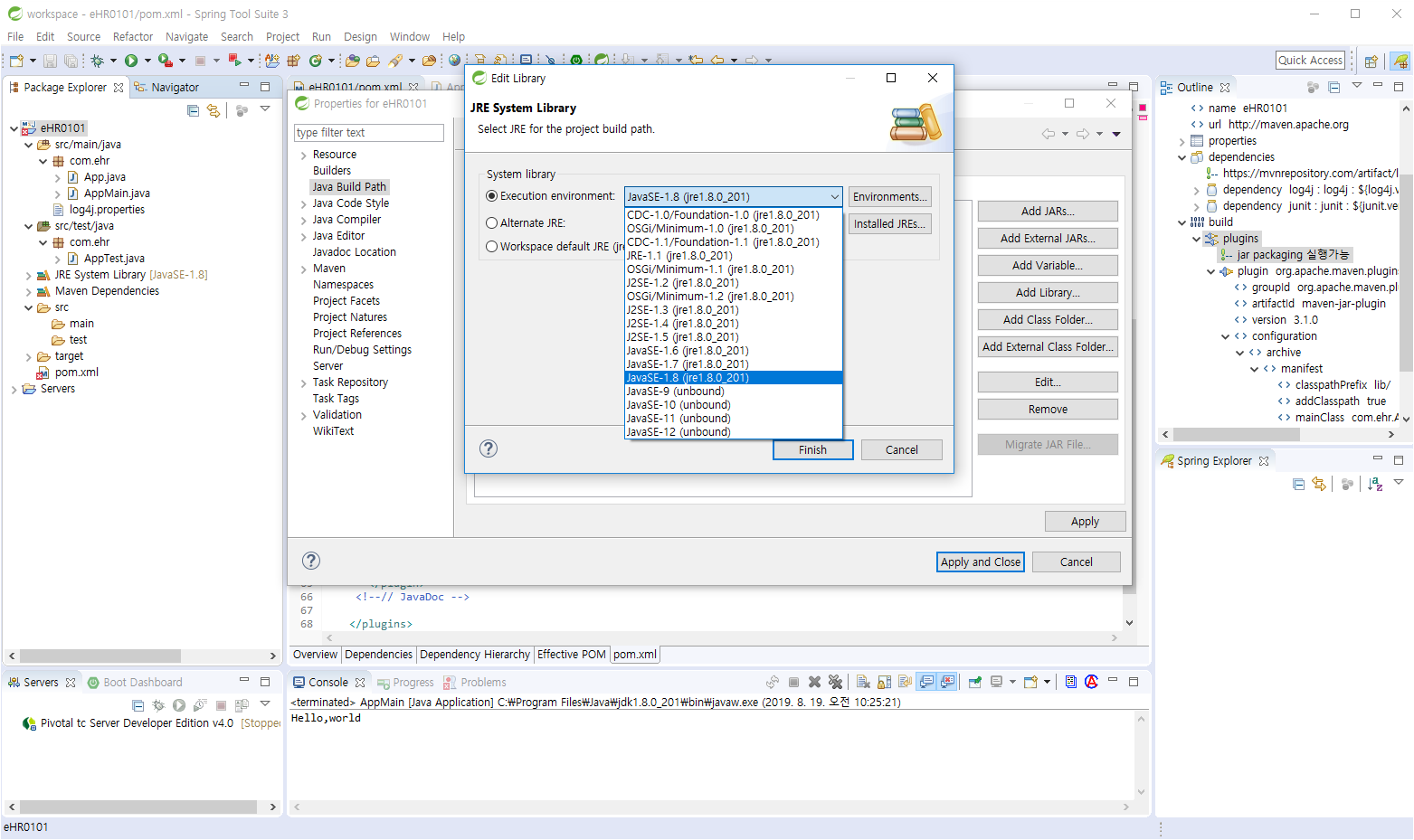Click Link with Editor in Package Explorer

tap(214, 110)
